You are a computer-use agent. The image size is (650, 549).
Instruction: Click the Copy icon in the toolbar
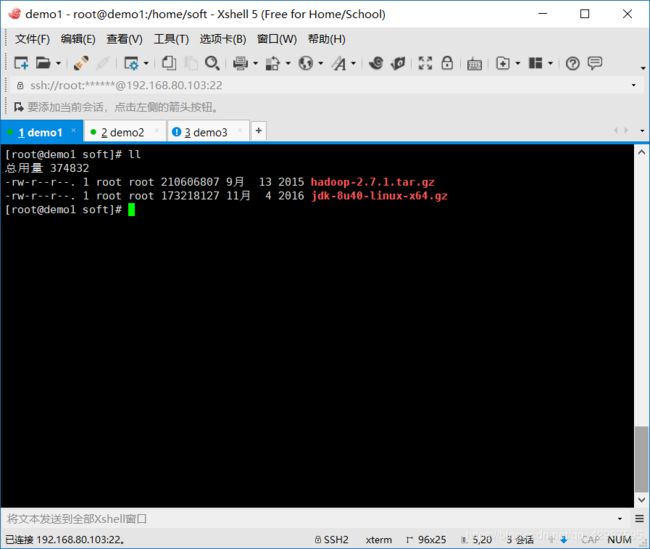click(x=169, y=63)
